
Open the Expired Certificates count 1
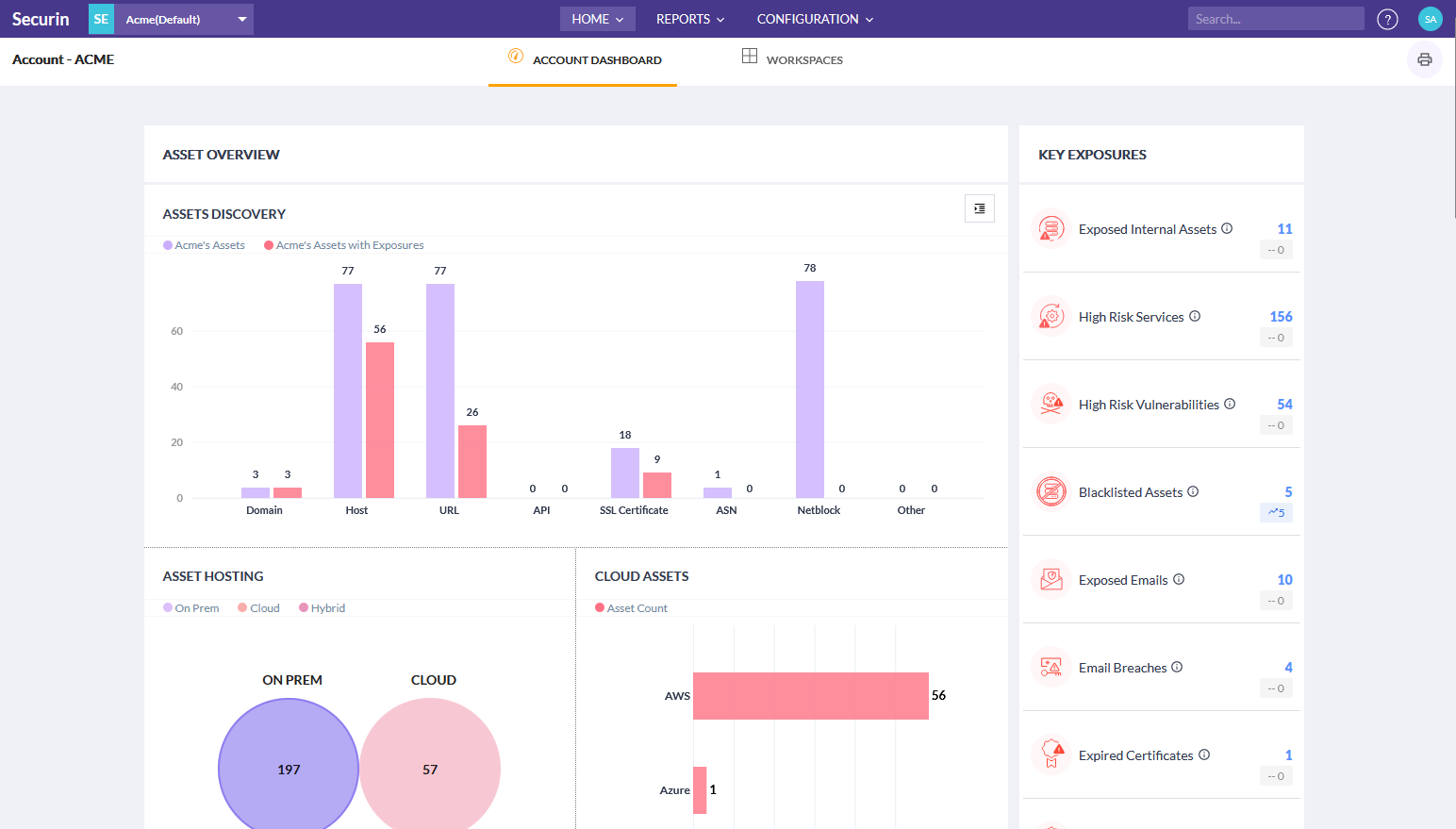pos(1288,755)
